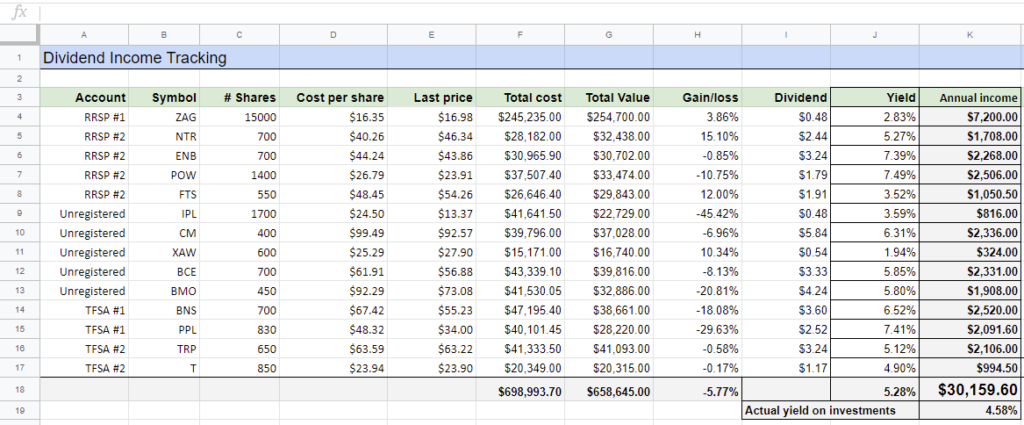Click the $37,507.40 total cost cell
1024x425 pixels.
pos(520,175)
